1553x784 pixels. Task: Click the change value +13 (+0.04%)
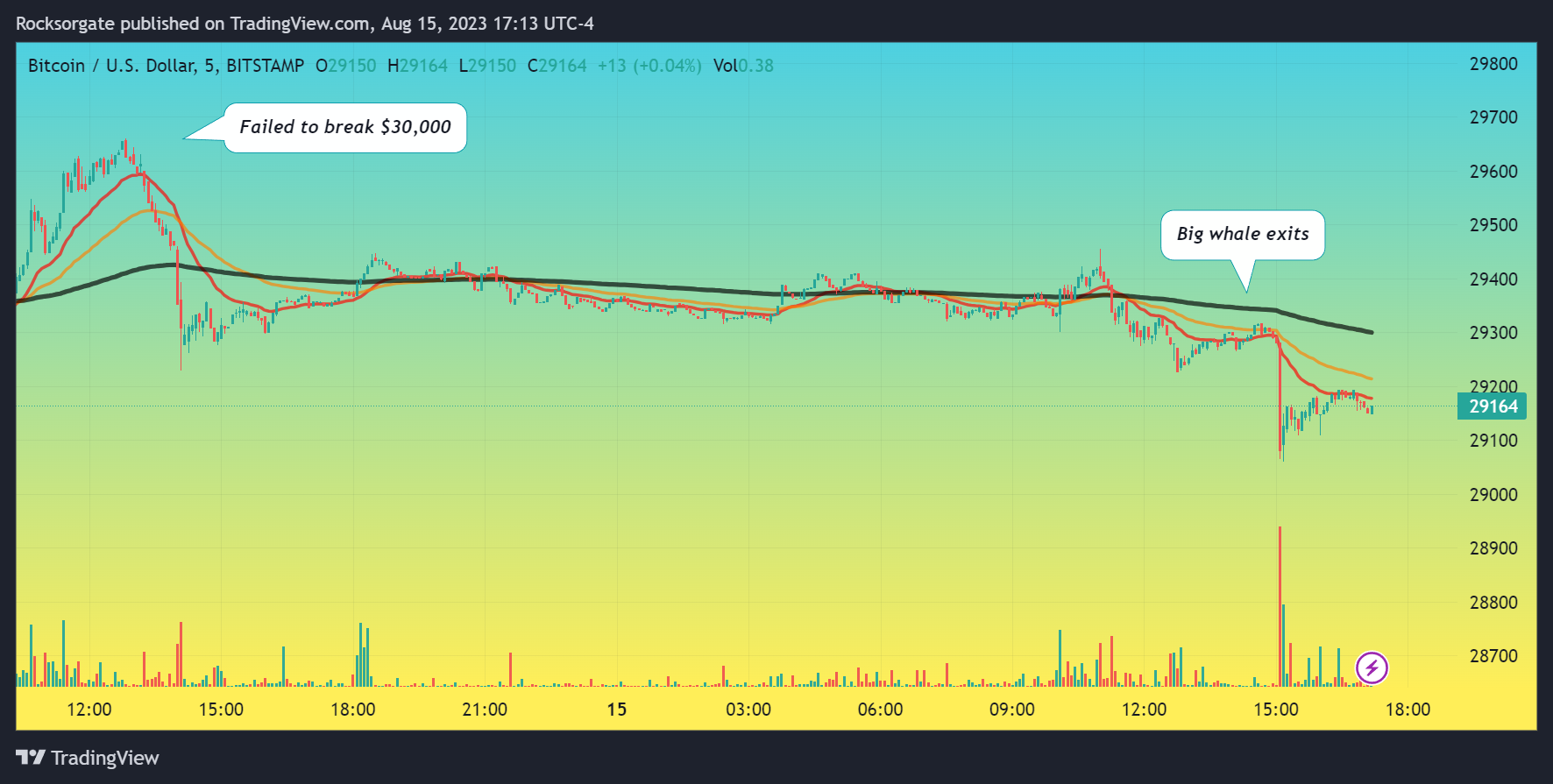pos(649,66)
